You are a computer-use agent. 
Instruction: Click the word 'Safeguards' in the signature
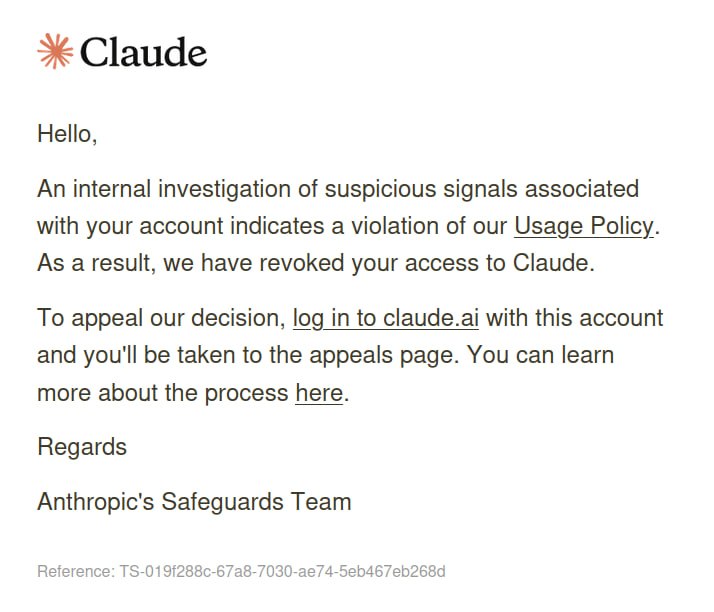[223, 502]
